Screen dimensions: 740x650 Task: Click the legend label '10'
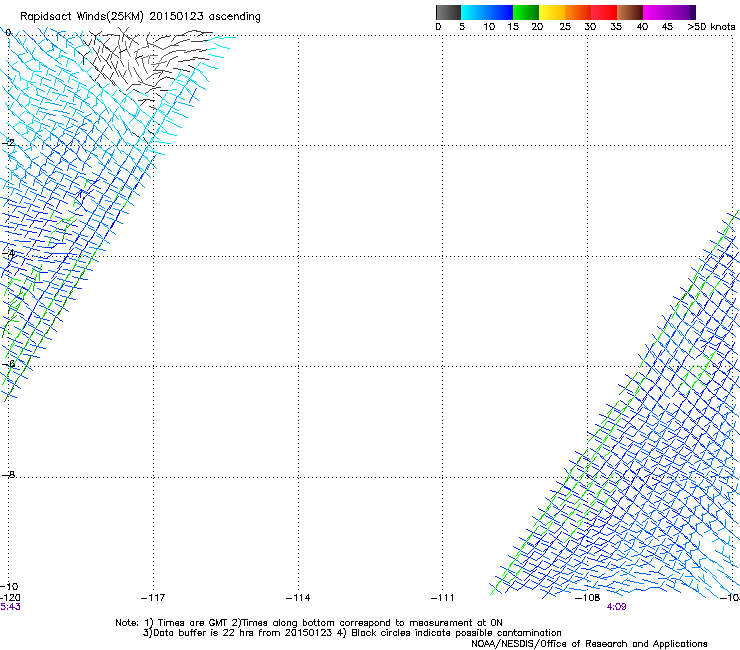(x=489, y=27)
